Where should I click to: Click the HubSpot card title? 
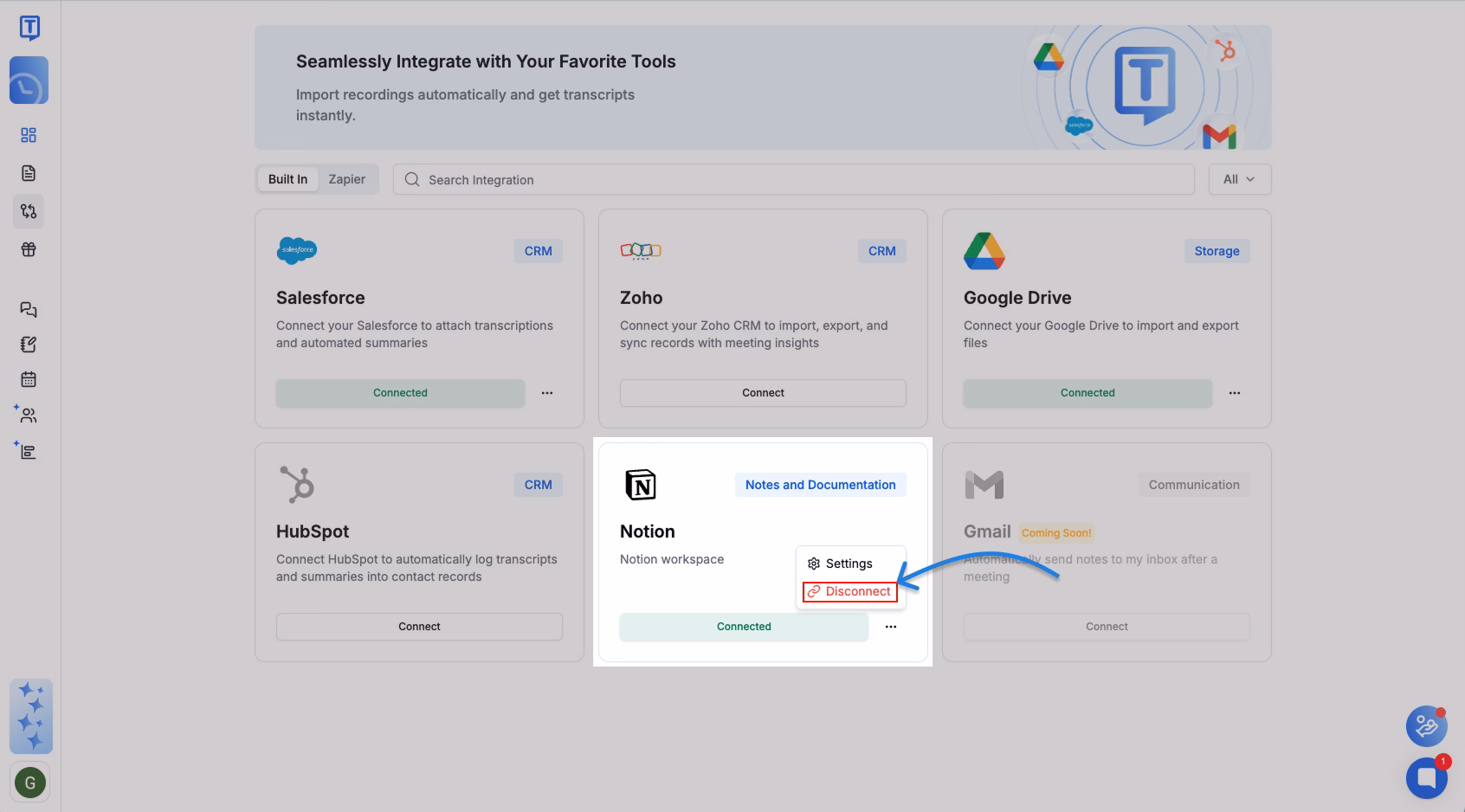point(313,532)
